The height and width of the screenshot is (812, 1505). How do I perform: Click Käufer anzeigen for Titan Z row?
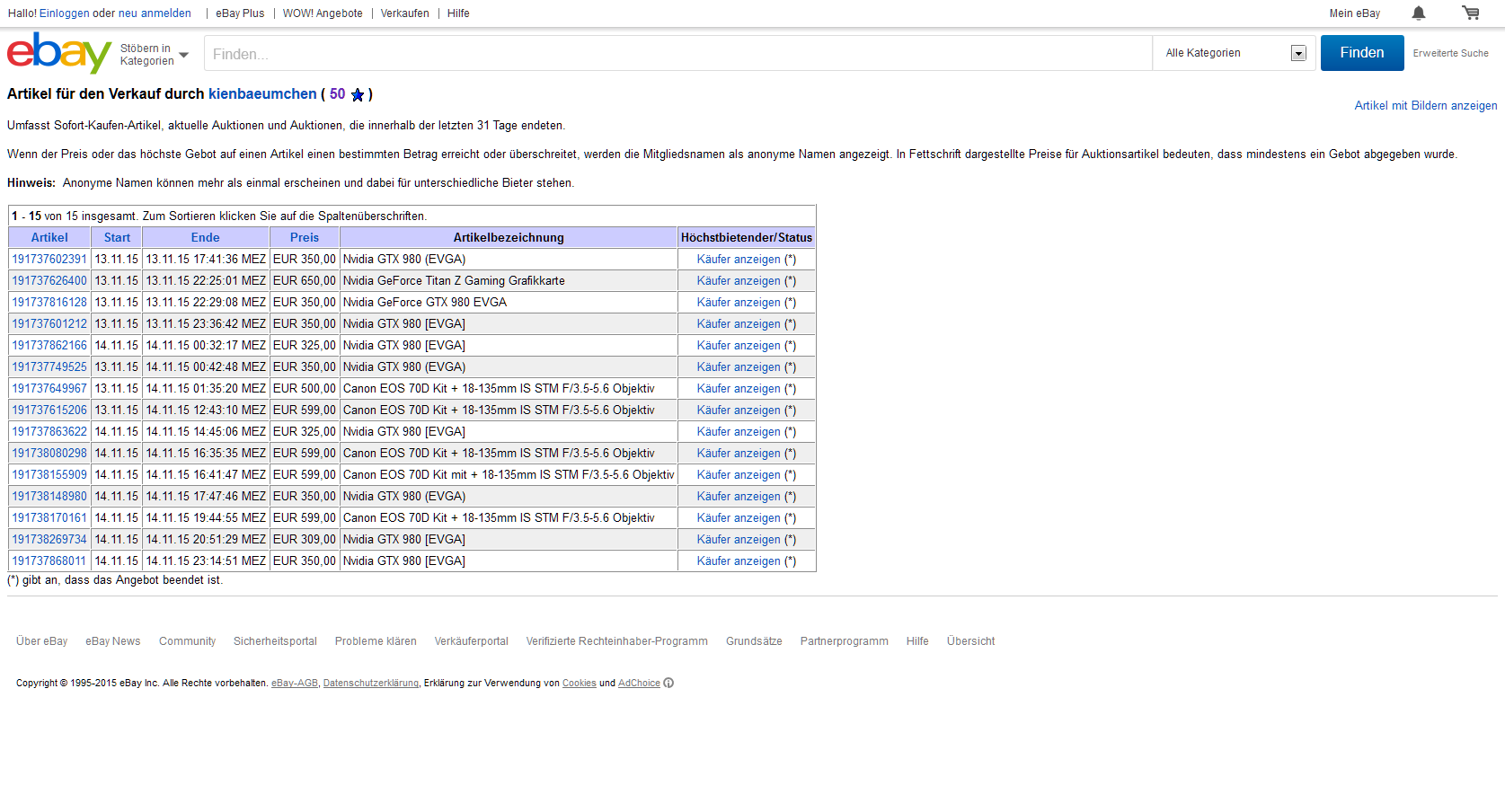tap(739, 280)
